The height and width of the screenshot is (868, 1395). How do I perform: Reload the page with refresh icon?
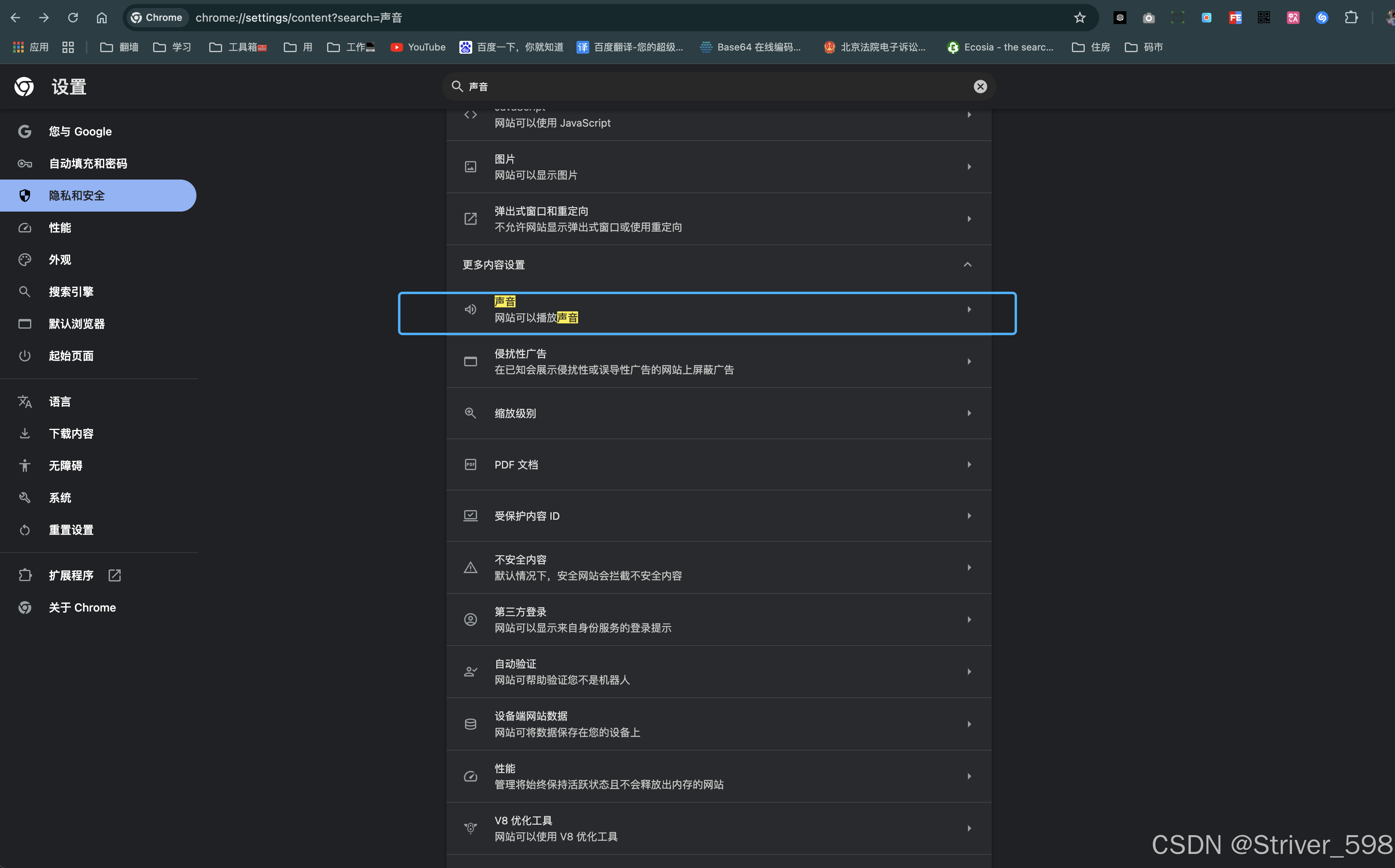tap(73, 18)
